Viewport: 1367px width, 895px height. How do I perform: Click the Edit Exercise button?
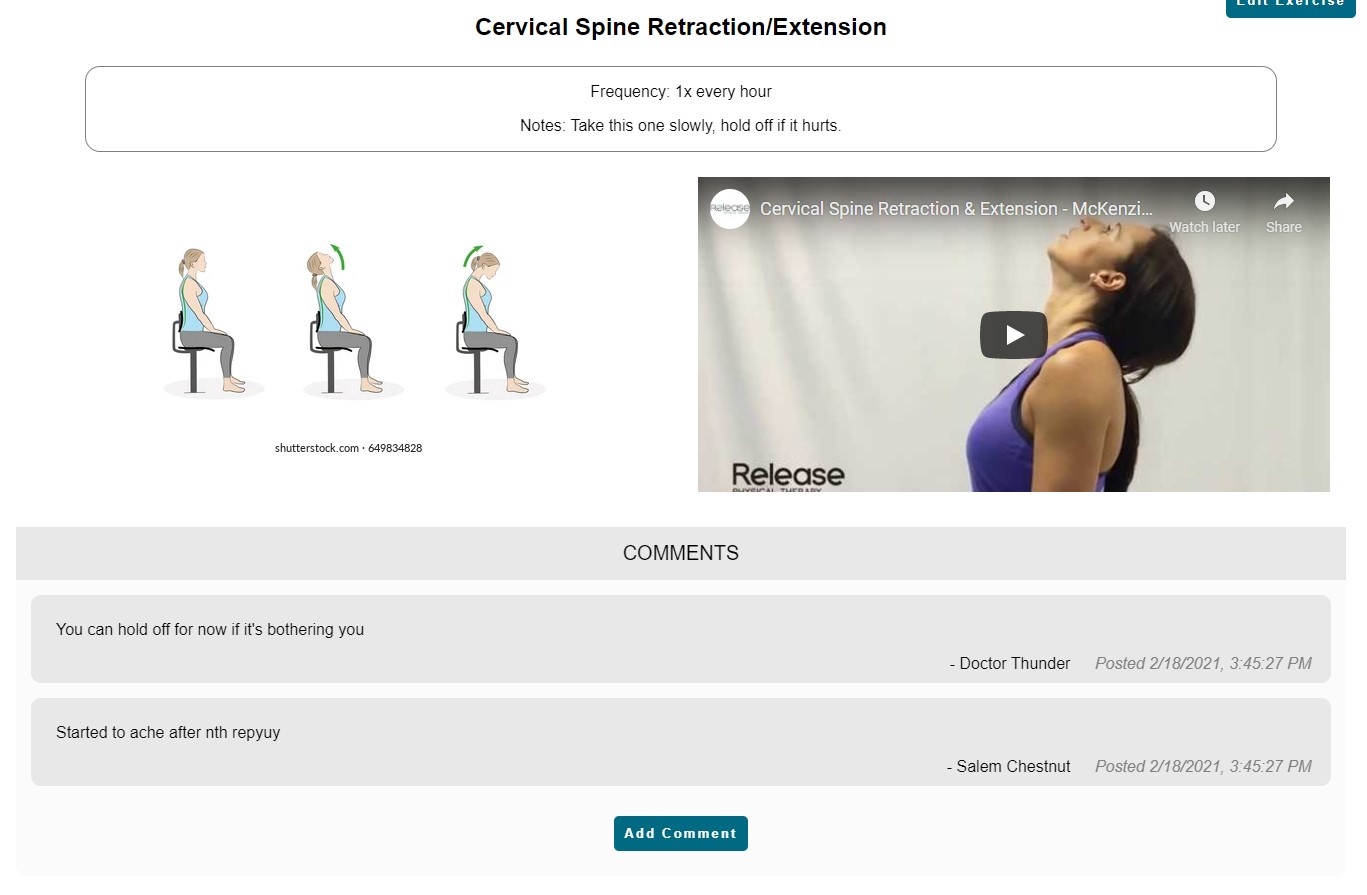pyautogui.click(x=1290, y=6)
